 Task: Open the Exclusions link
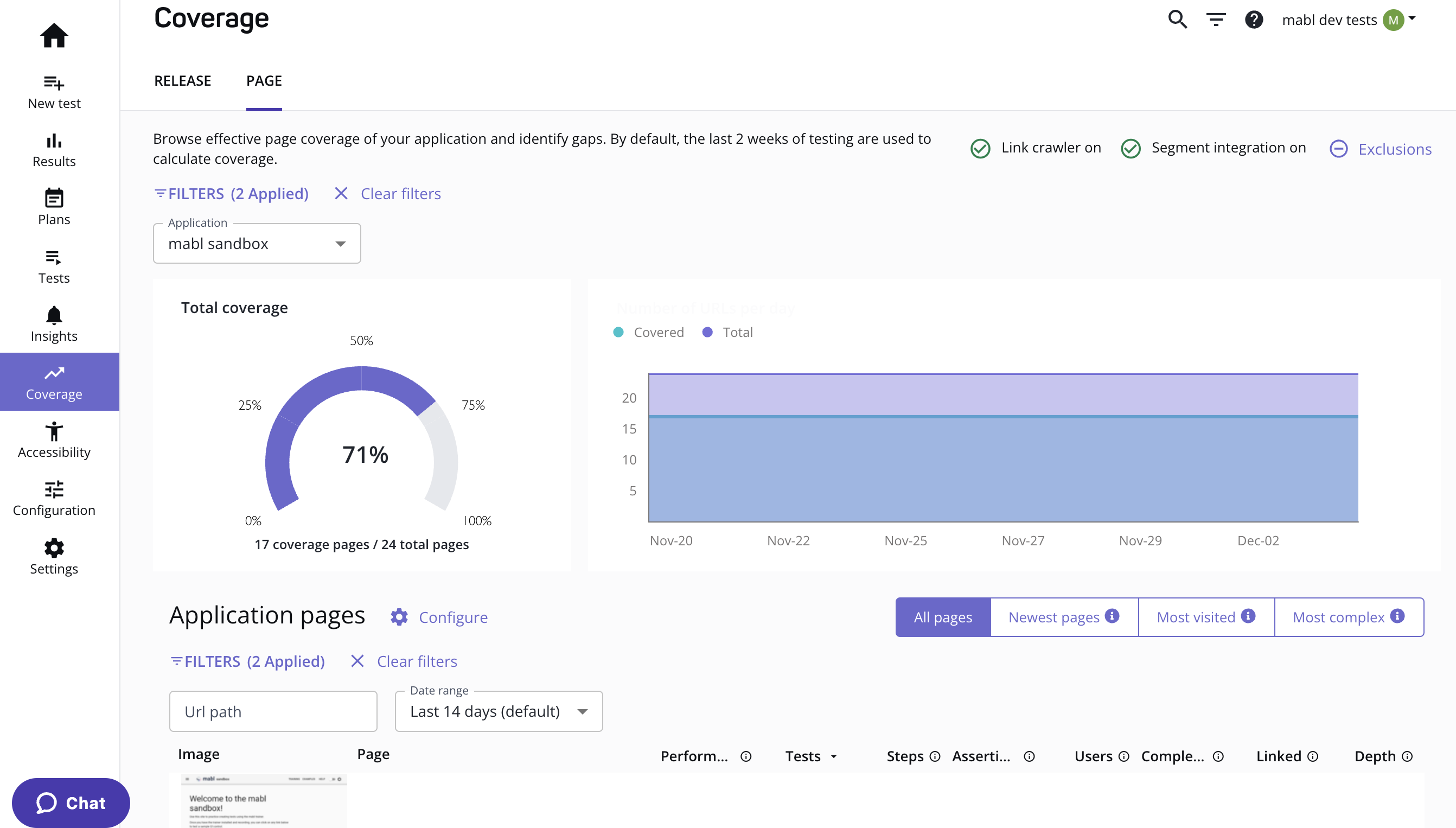pyautogui.click(x=1395, y=149)
